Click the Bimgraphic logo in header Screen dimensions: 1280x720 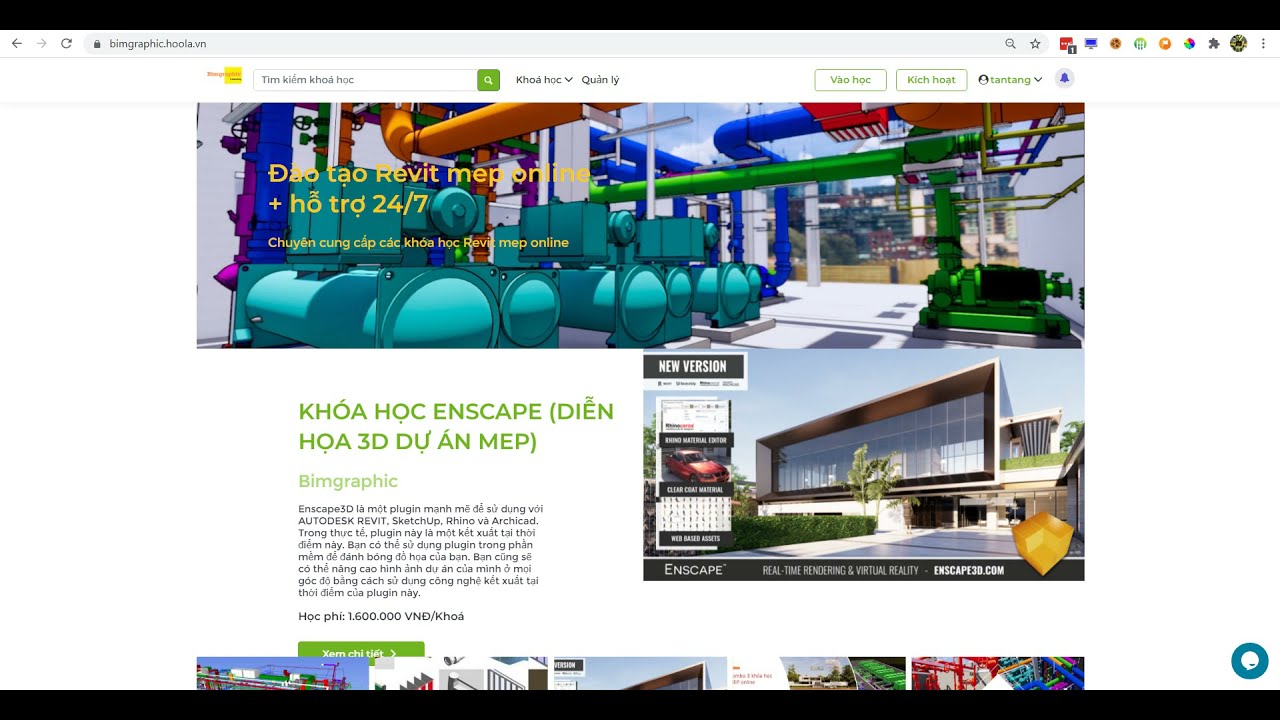pyautogui.click(x=224, y=75)
